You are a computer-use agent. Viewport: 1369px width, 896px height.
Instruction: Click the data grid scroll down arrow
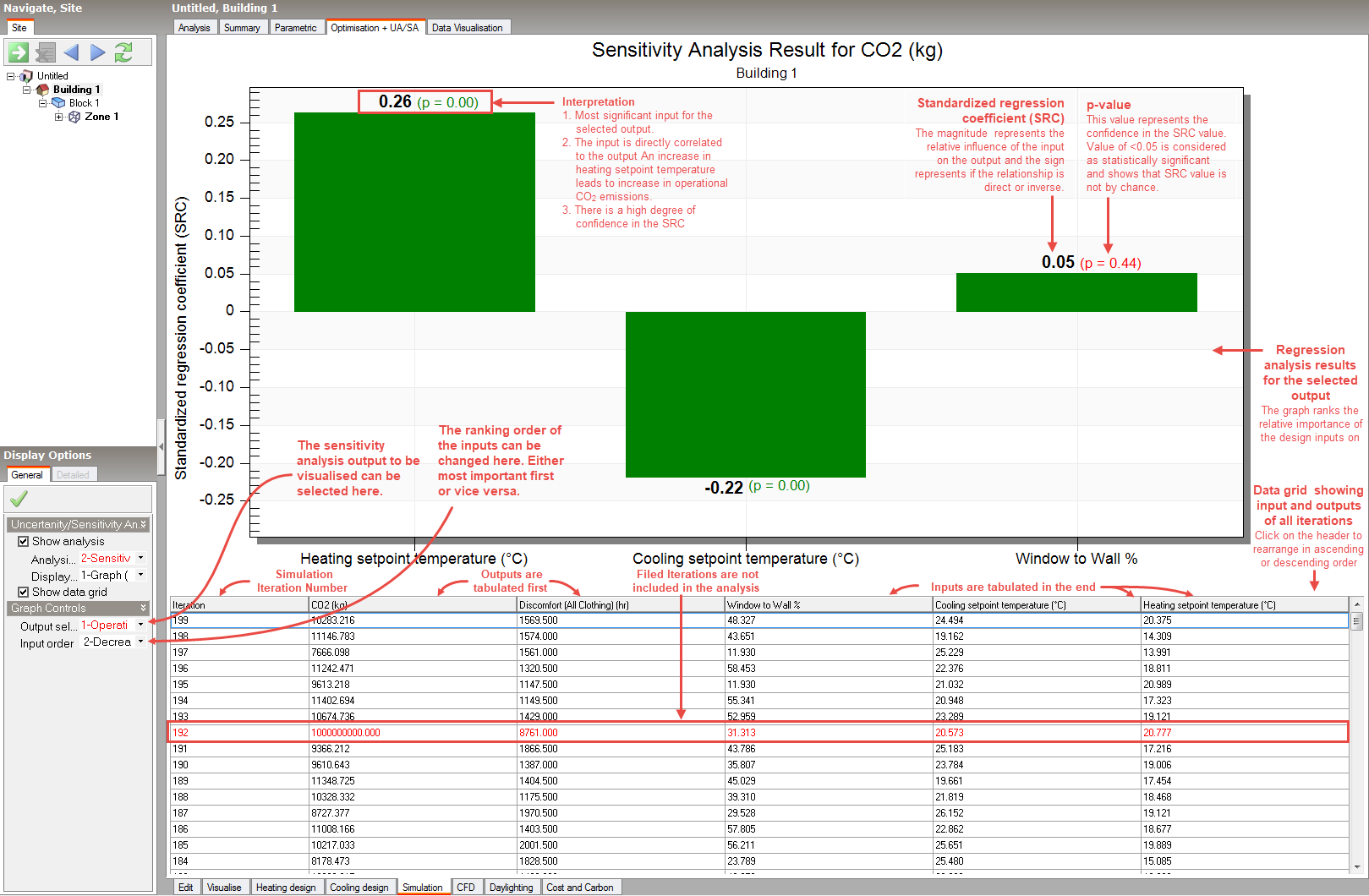point(1356,866)
